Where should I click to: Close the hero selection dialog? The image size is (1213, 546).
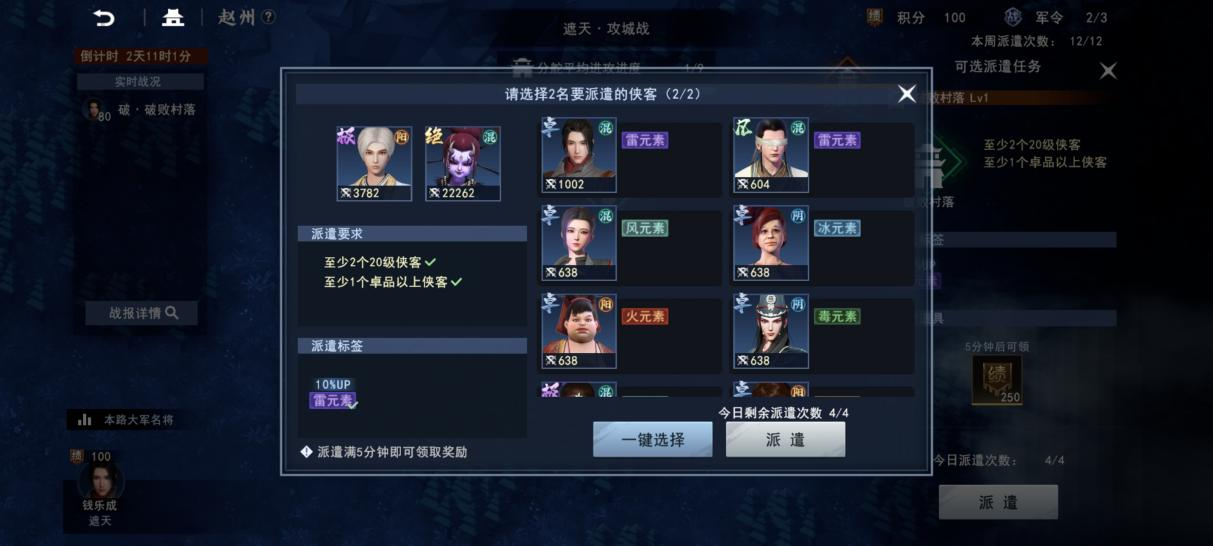(906, 94)
